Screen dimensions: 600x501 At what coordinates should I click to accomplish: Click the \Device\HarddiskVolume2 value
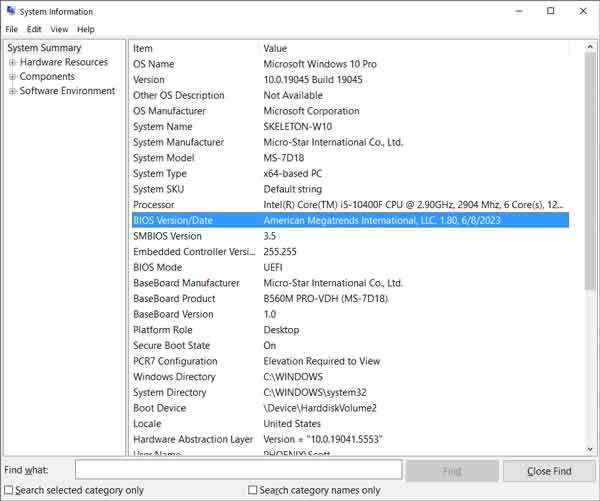(x=320, y=408)
